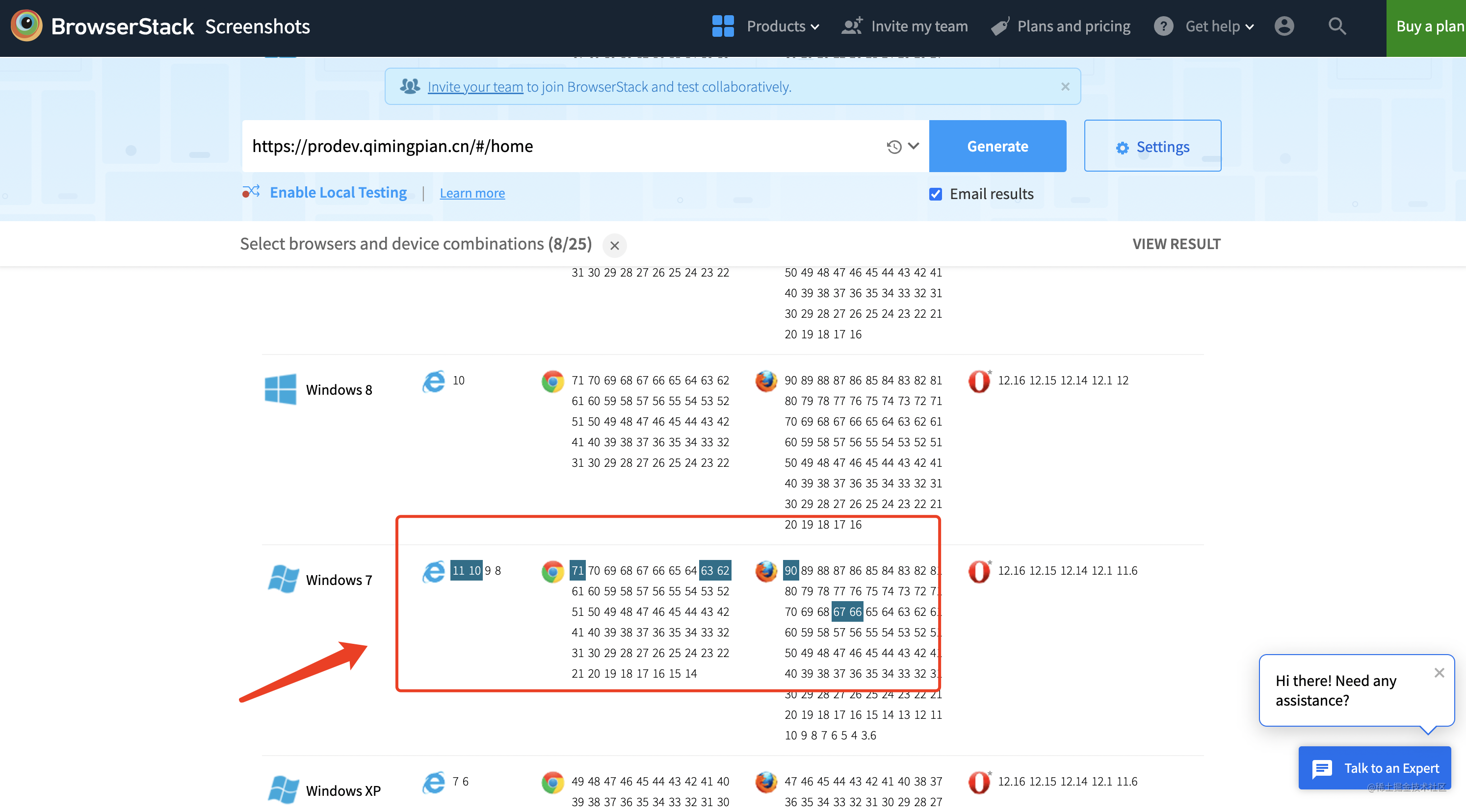Image resolution: width=1466 pixels, height=812 pixels.
Task: Click Internet Explorer icon in Windows 8 row
Action: [x=434, y=381]
